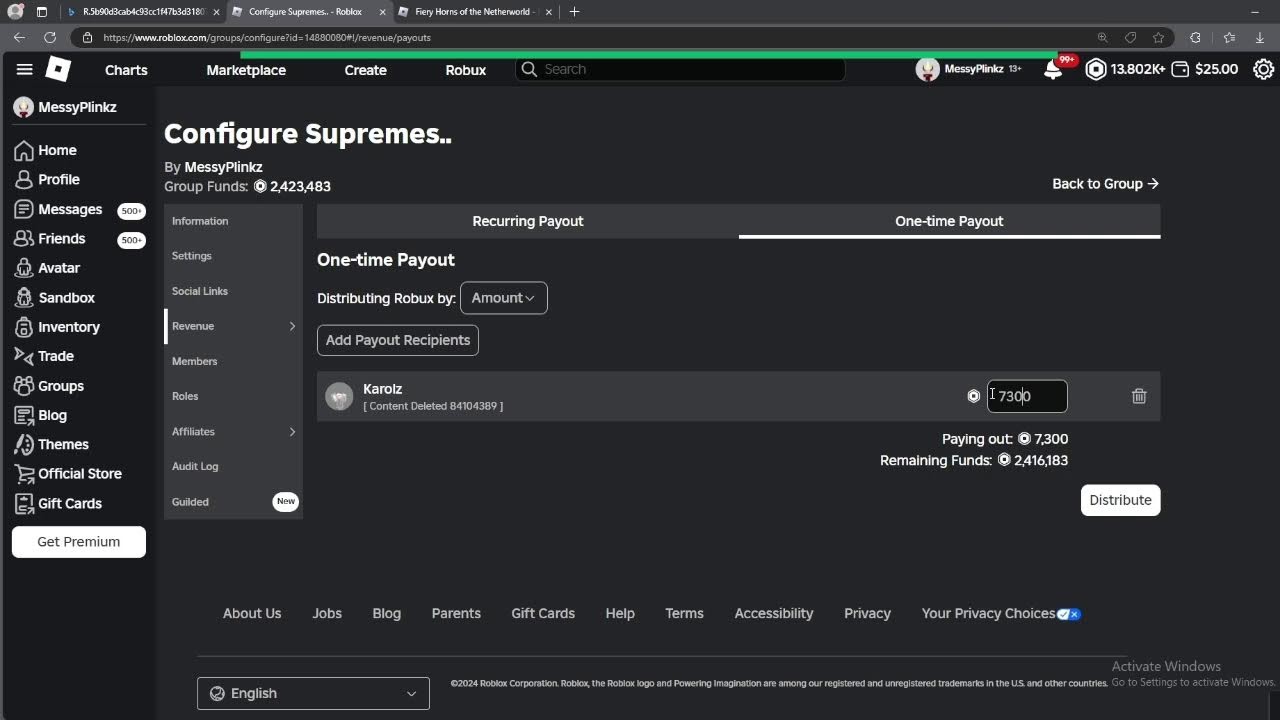The image size is (1280, 720).
Task: Open the Amount distribution dropdown
Action: click(x=503, y=298)
